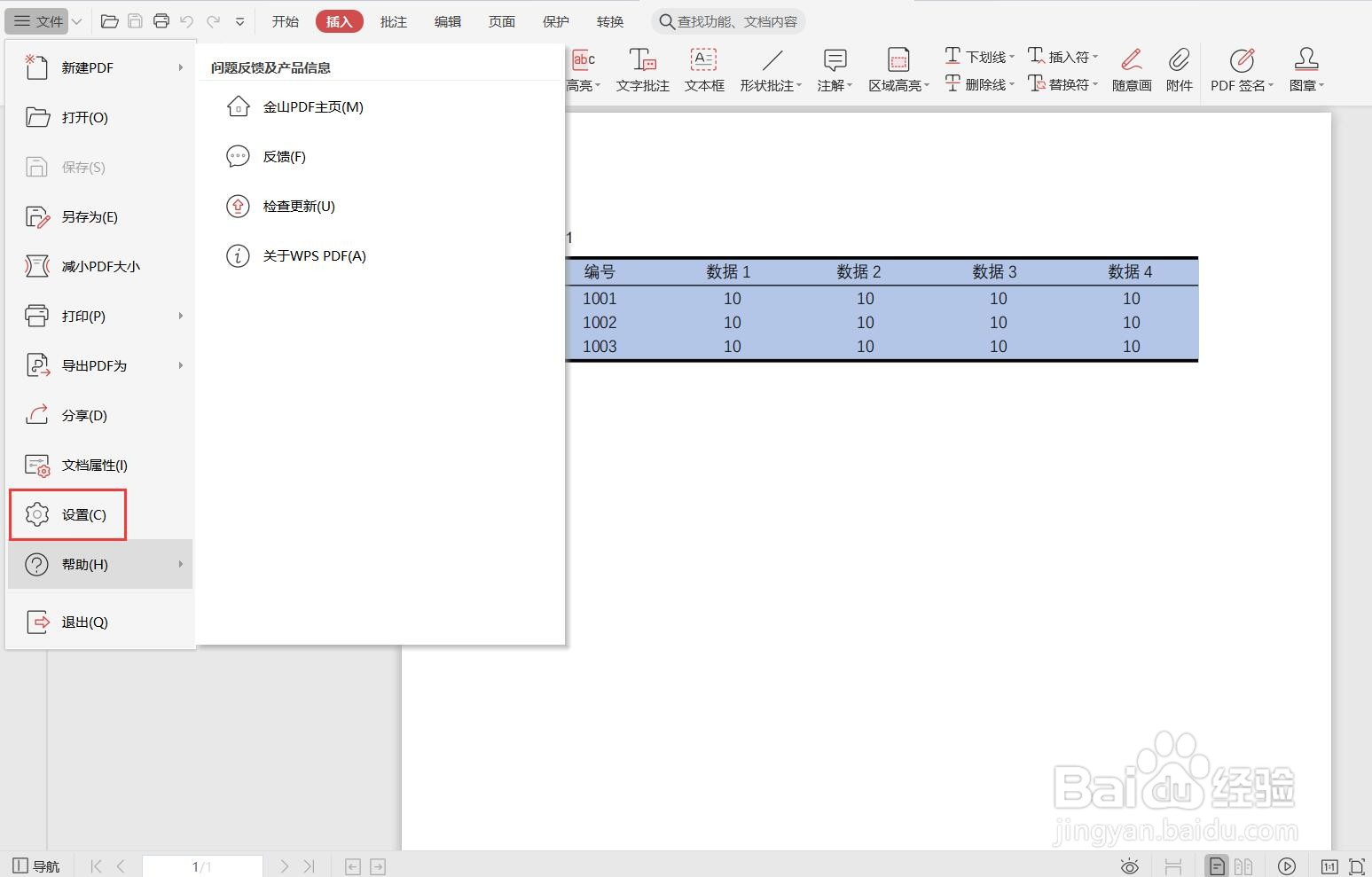
Task: Expand the 打印(P) submenu arrow
Action: (x=180, y=316)
